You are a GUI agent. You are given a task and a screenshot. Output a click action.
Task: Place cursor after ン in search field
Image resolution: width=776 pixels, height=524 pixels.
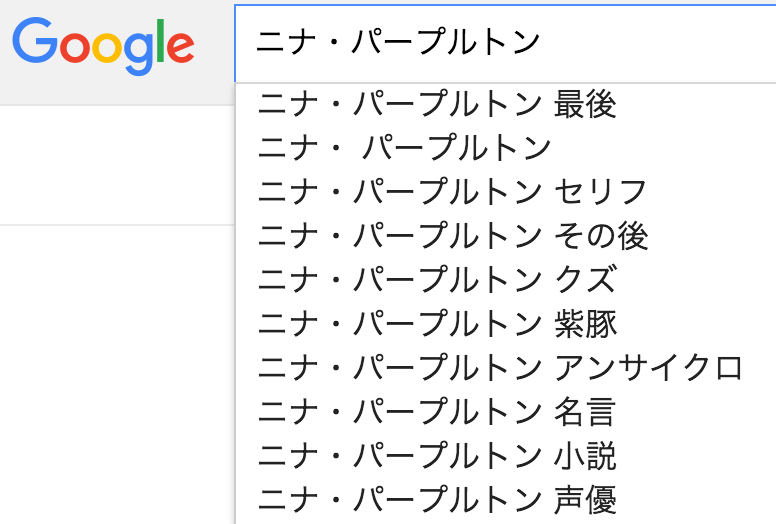click(541, 42)
